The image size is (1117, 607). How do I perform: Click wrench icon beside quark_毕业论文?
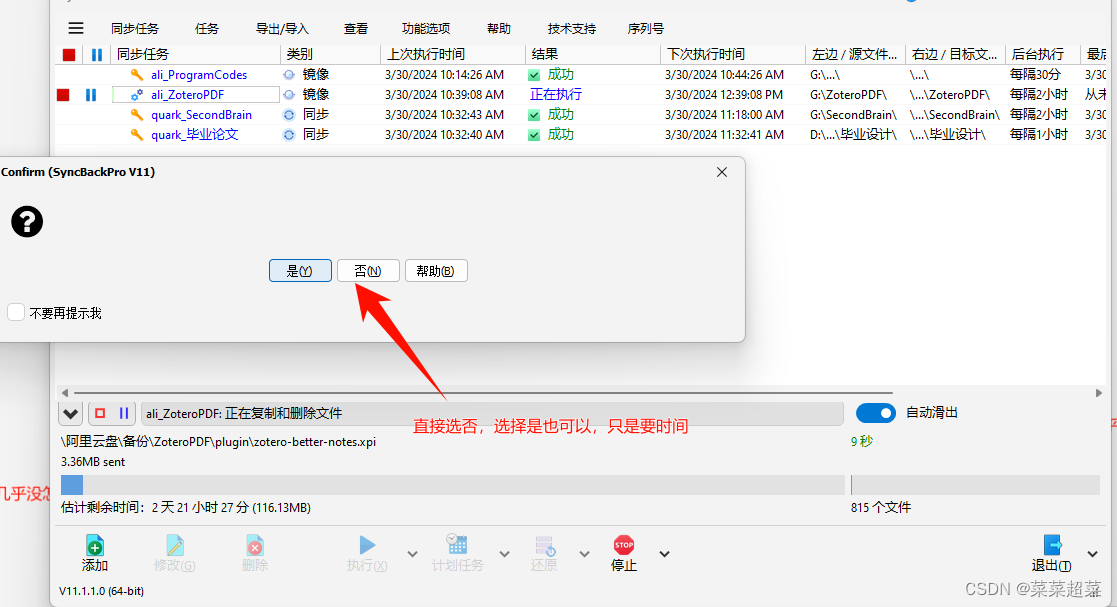pos(136,135)
